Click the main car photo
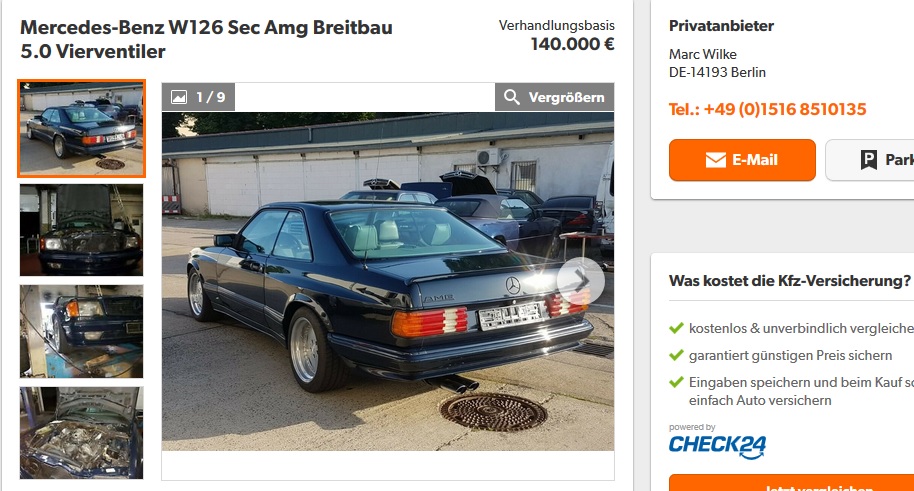The width and height of the screenshot is (914, 491). tap(388, 281)
